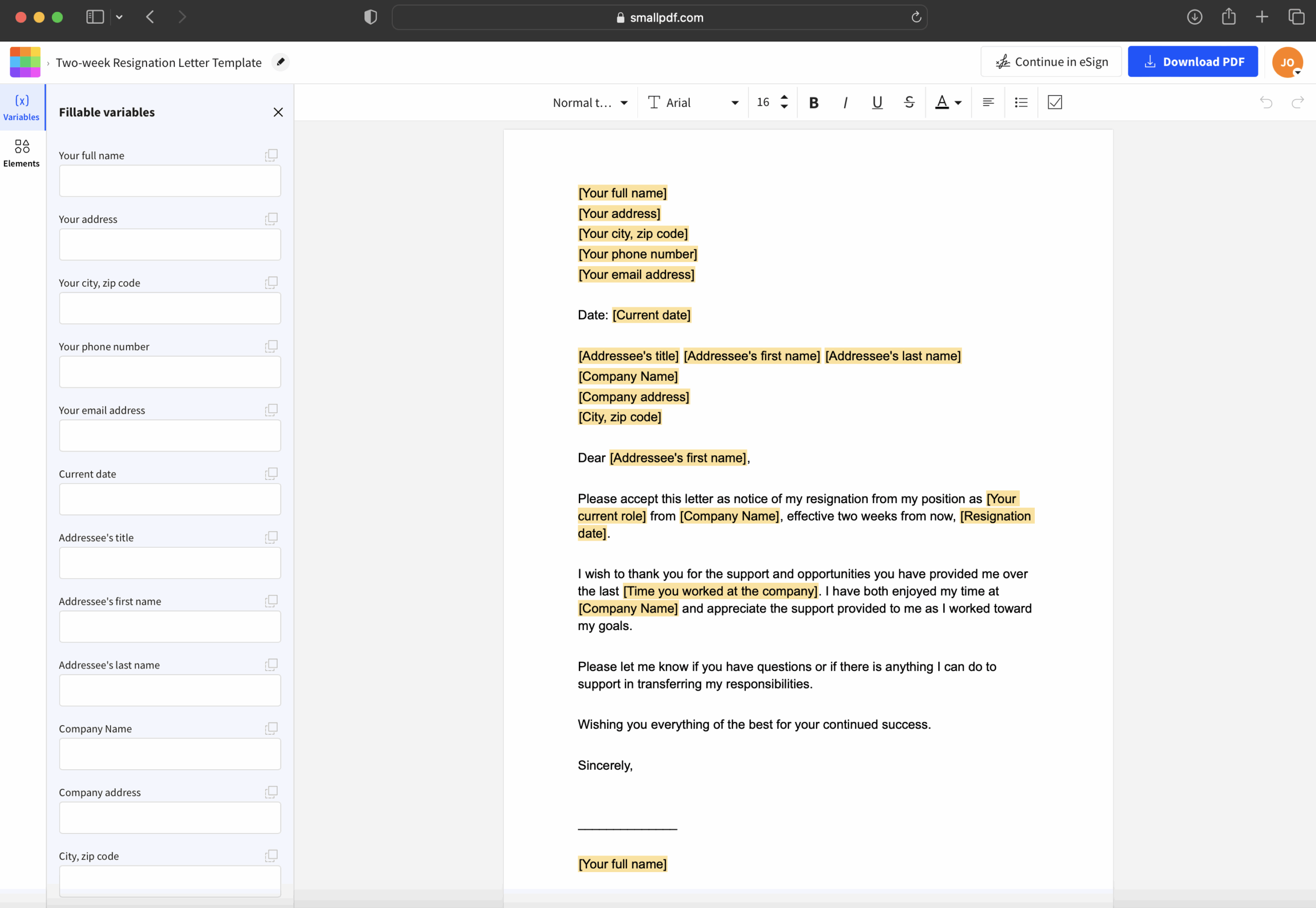Open the account profile menu

(x=1288, y=62)
